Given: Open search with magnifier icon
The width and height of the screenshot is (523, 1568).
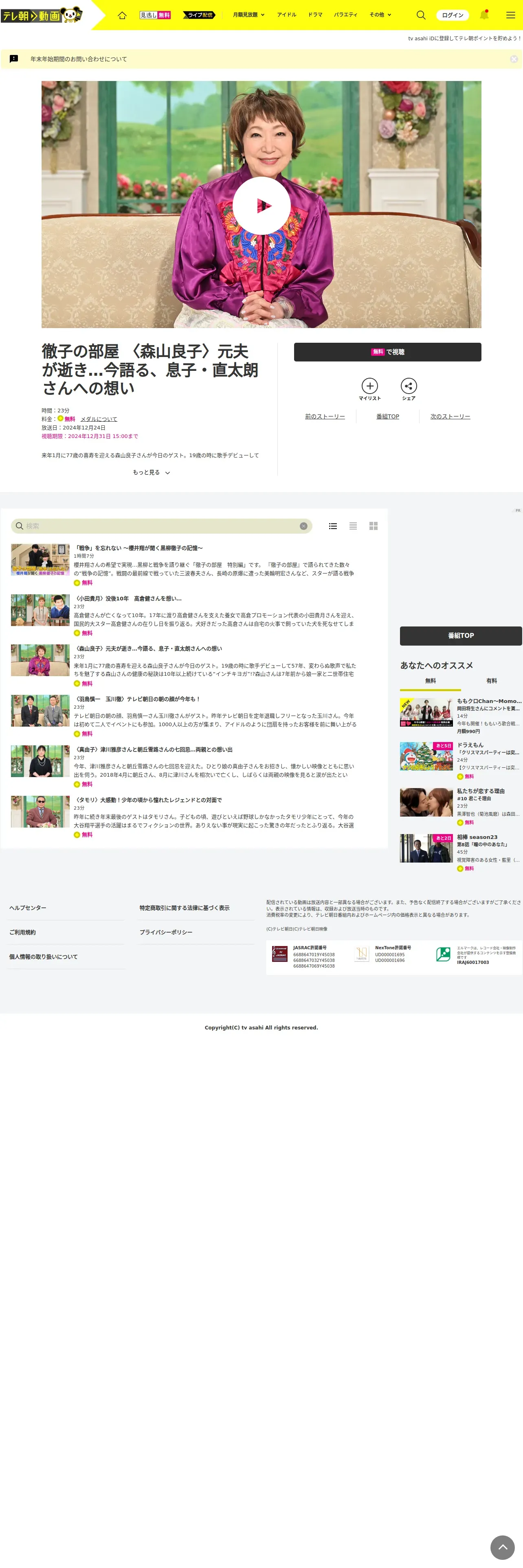Looking at the screenshot, I should [x=421, y=15].
